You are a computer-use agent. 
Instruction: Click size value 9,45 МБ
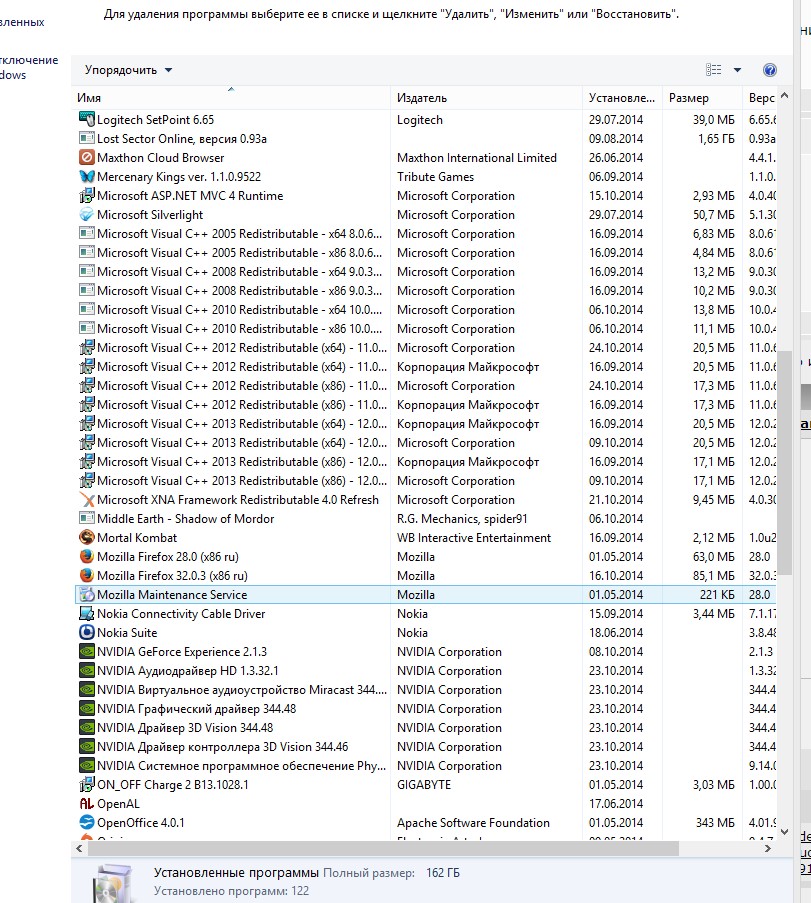714,499
